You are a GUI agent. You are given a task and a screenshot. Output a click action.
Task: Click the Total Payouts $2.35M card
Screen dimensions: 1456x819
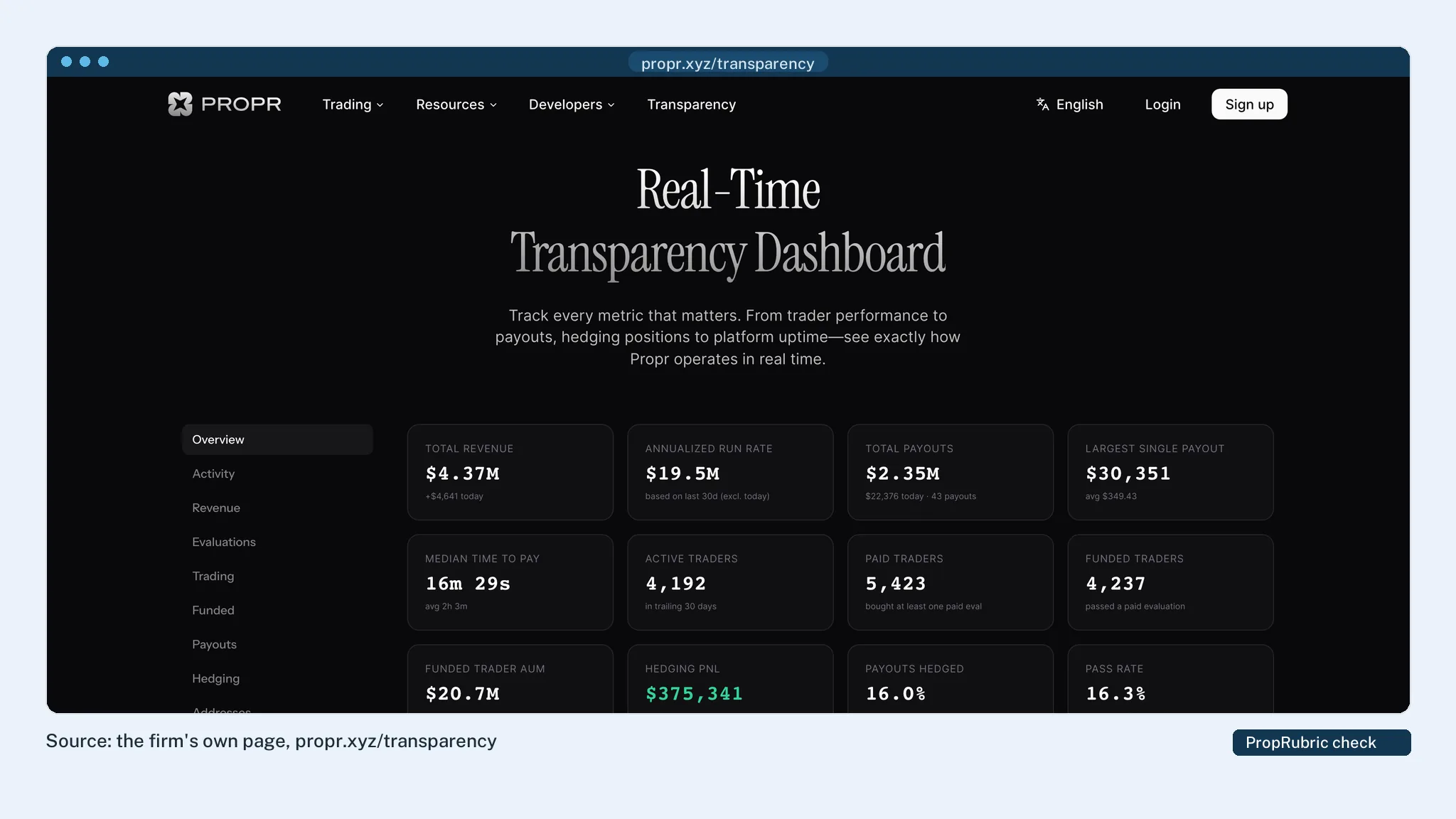click(950, 472)
